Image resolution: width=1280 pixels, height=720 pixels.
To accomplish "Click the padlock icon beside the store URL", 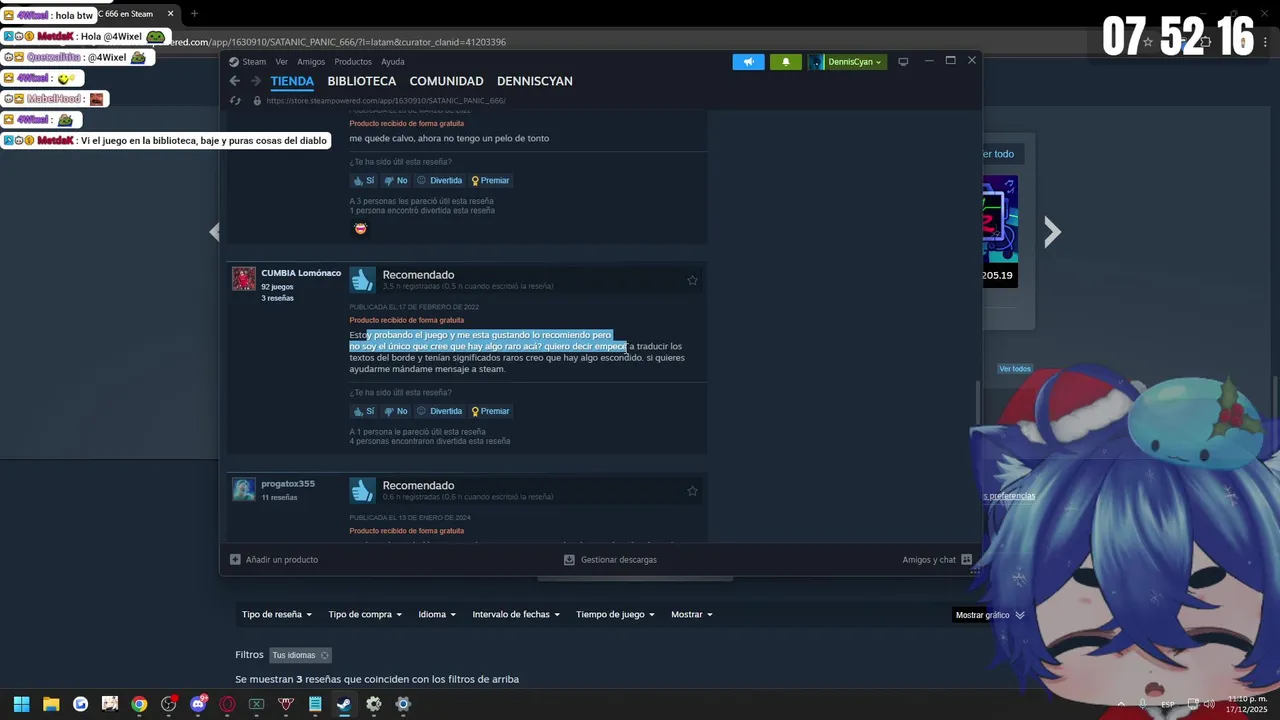I will click(x=257, y=100).
